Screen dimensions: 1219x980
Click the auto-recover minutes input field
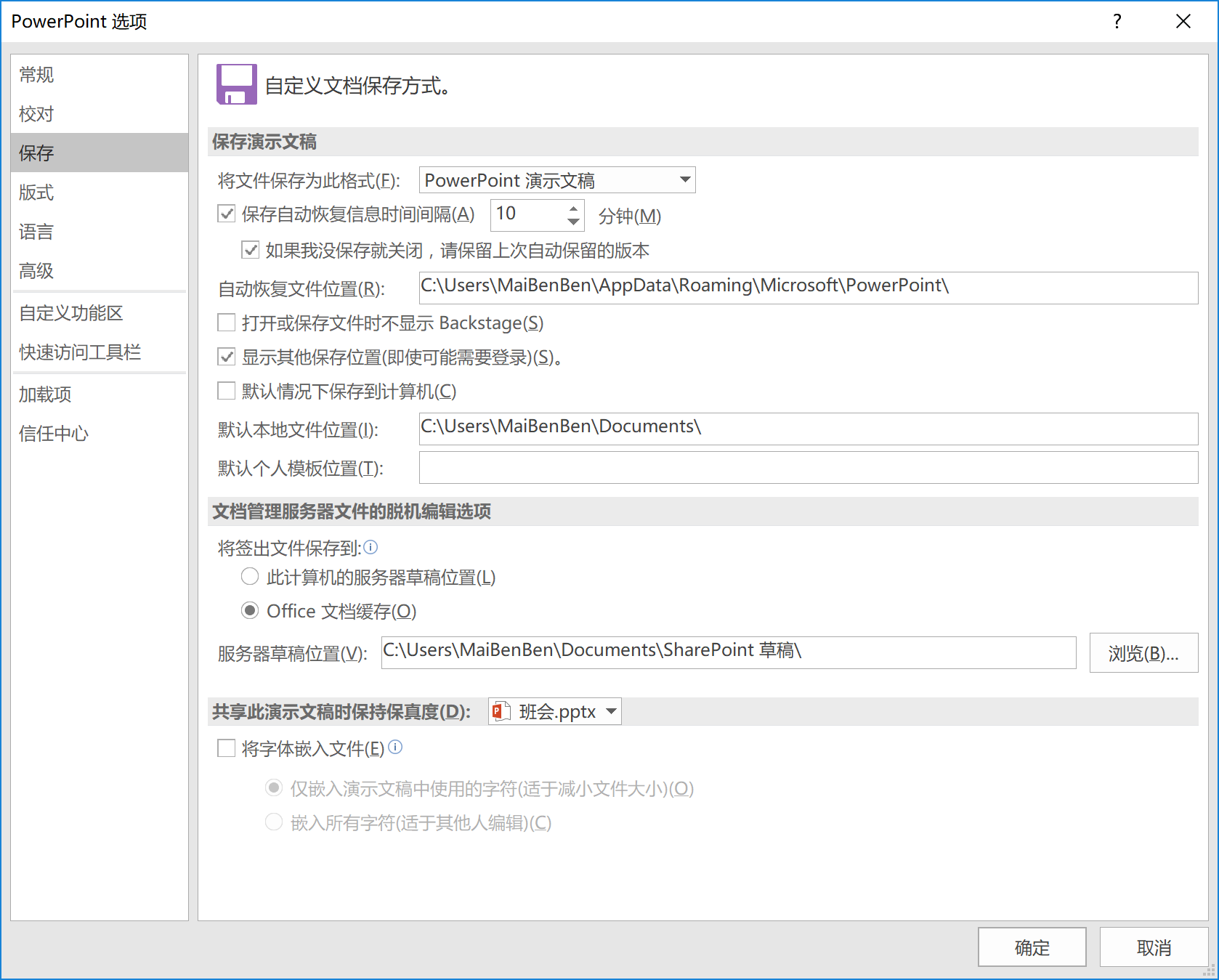[528, 214]
